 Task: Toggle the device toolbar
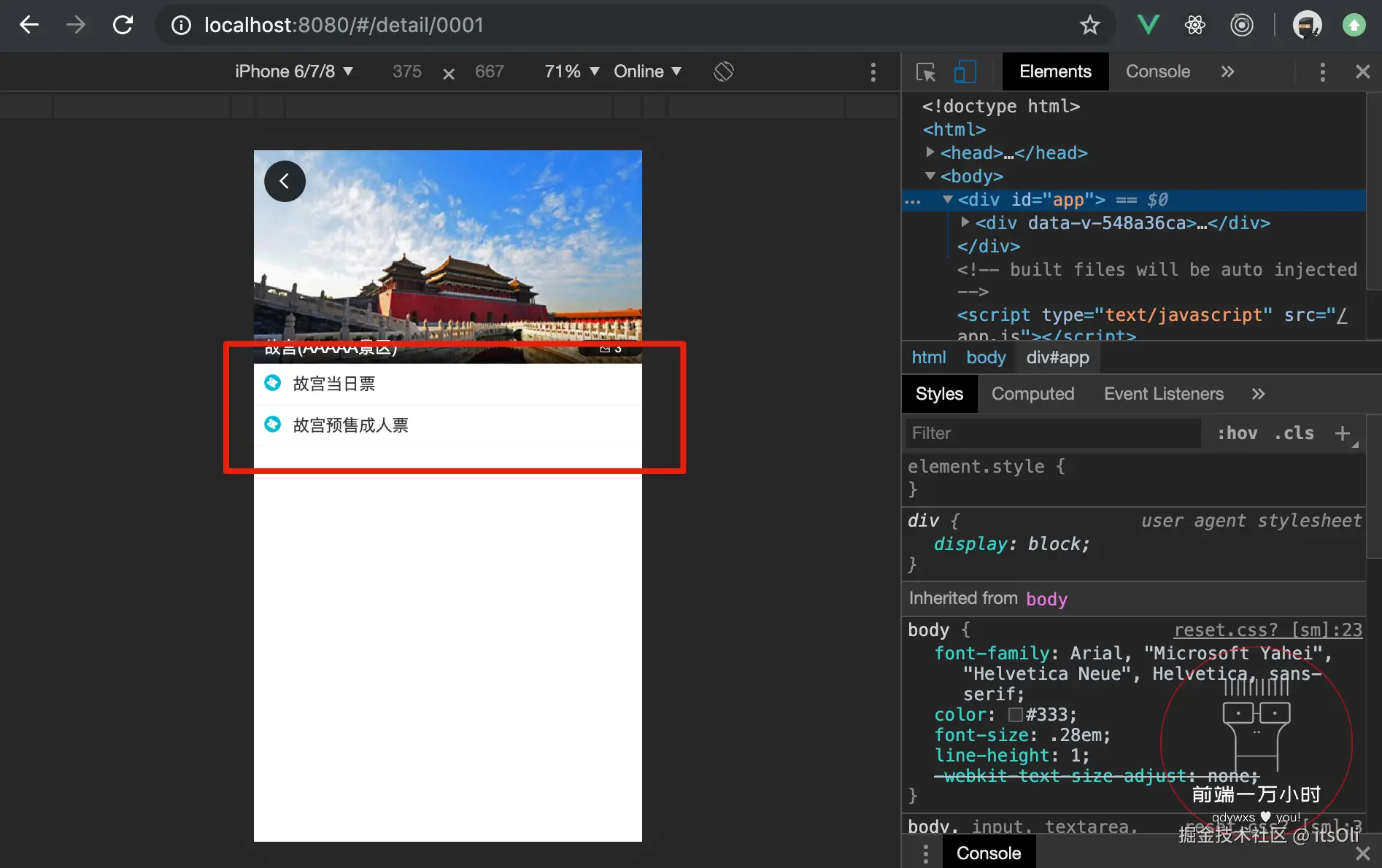click(x=965, y=71)
